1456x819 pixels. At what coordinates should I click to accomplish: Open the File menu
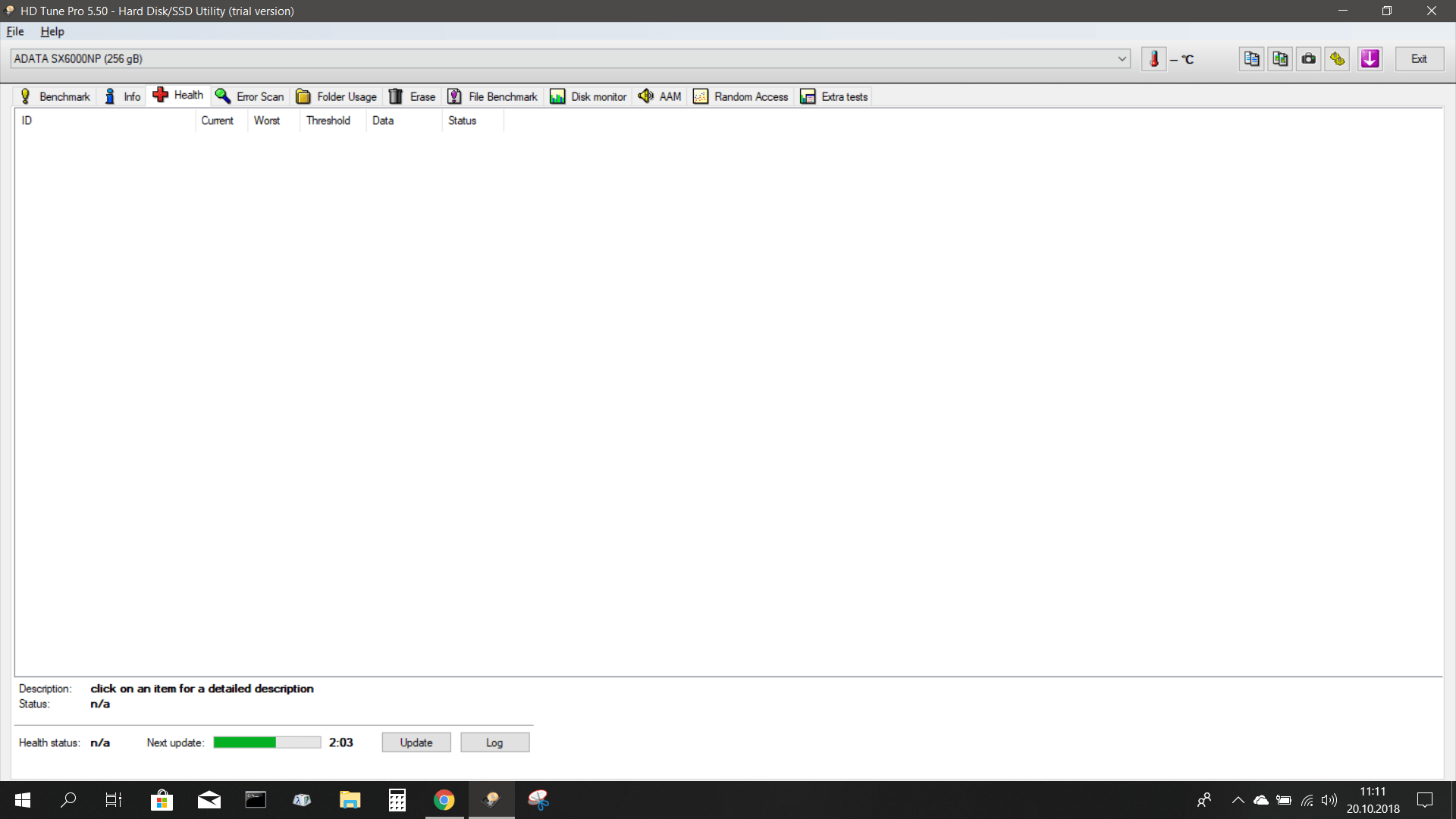(x=15, y=32)
